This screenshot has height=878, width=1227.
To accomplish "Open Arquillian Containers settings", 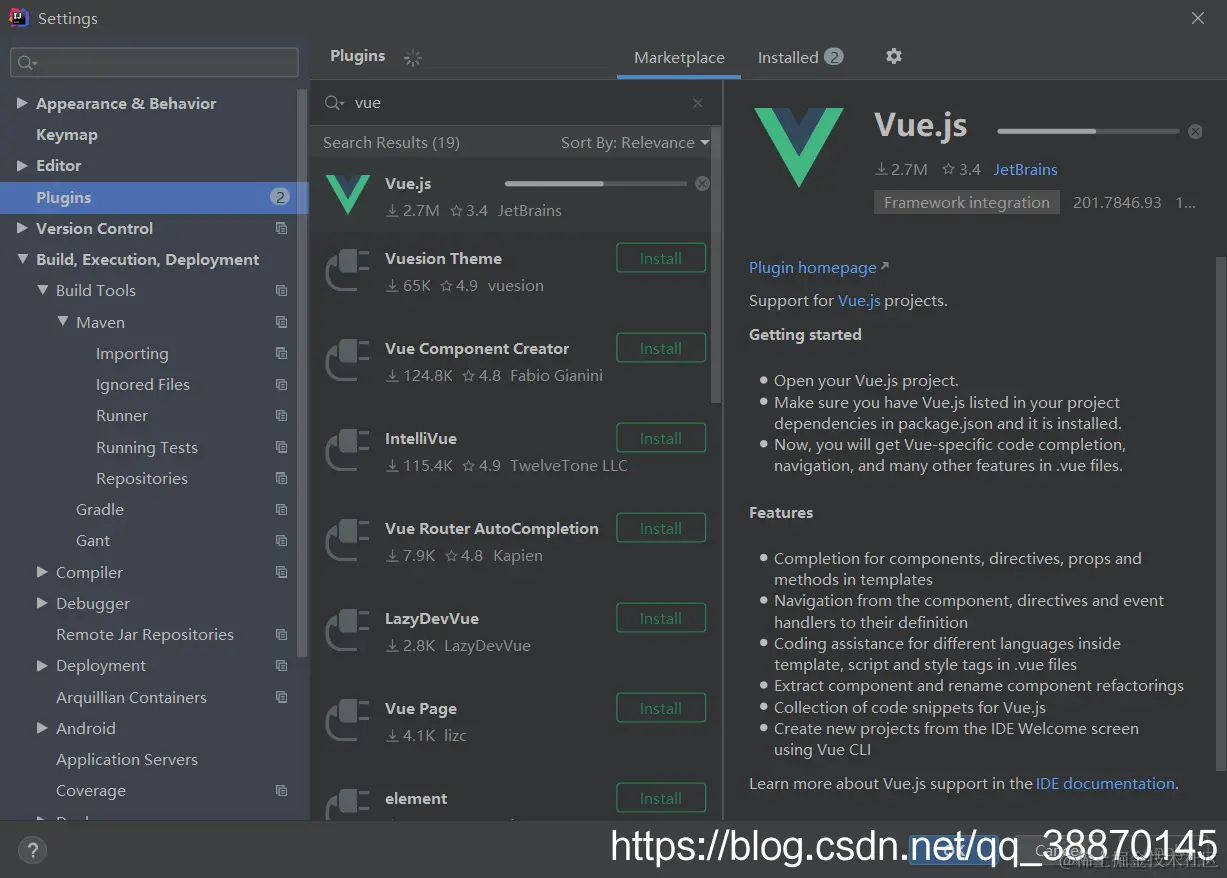I will point(131,697).
